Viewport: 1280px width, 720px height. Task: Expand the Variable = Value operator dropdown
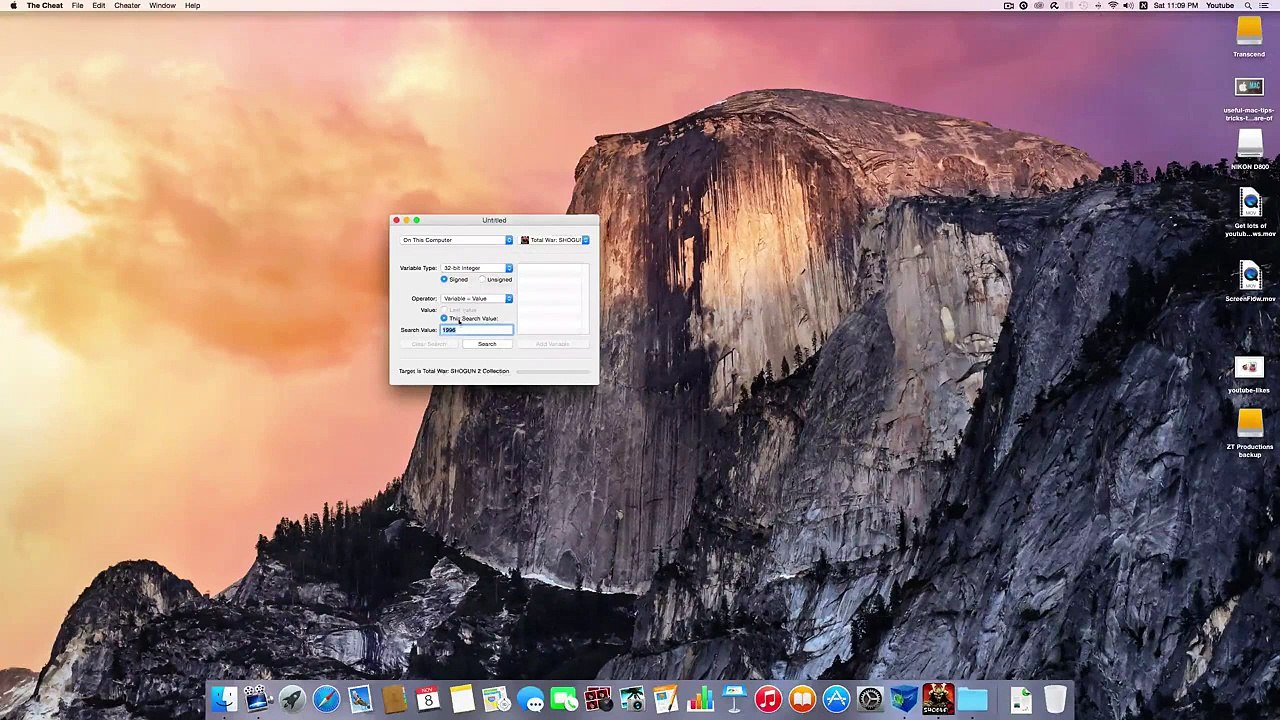pos(477,298)
